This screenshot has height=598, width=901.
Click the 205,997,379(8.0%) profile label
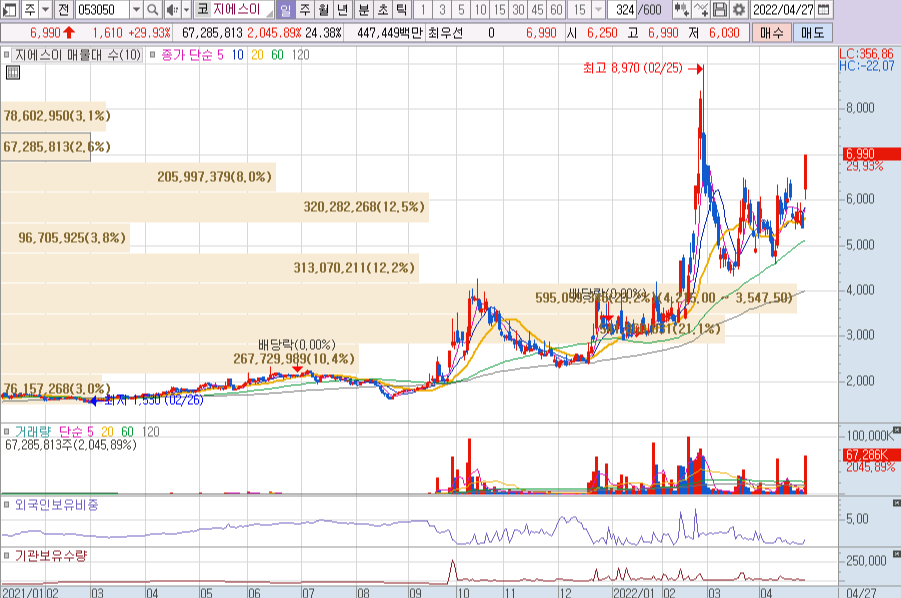pyautogui.click(x=214, y=176)
